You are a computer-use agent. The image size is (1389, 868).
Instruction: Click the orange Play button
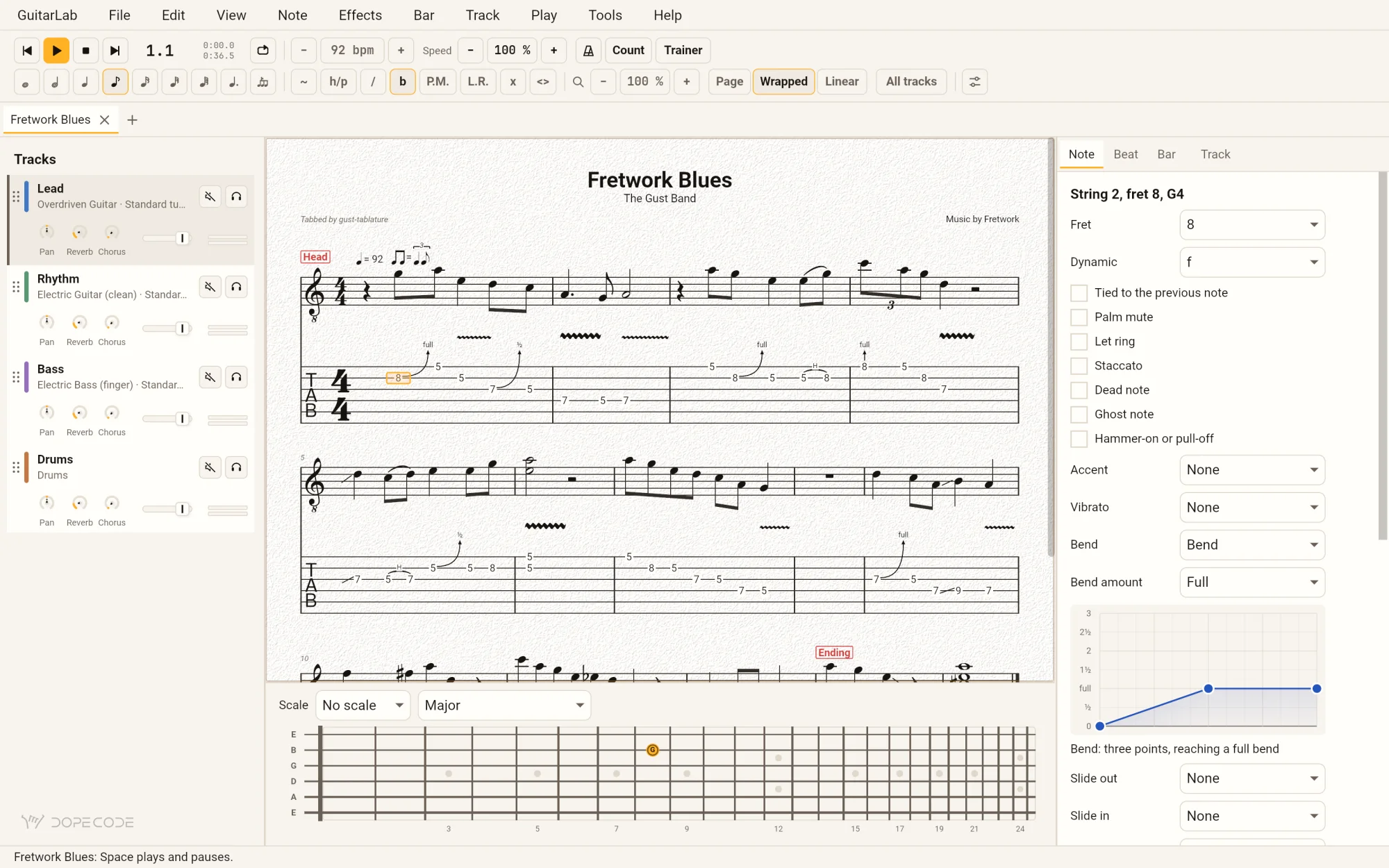(56, 50)
